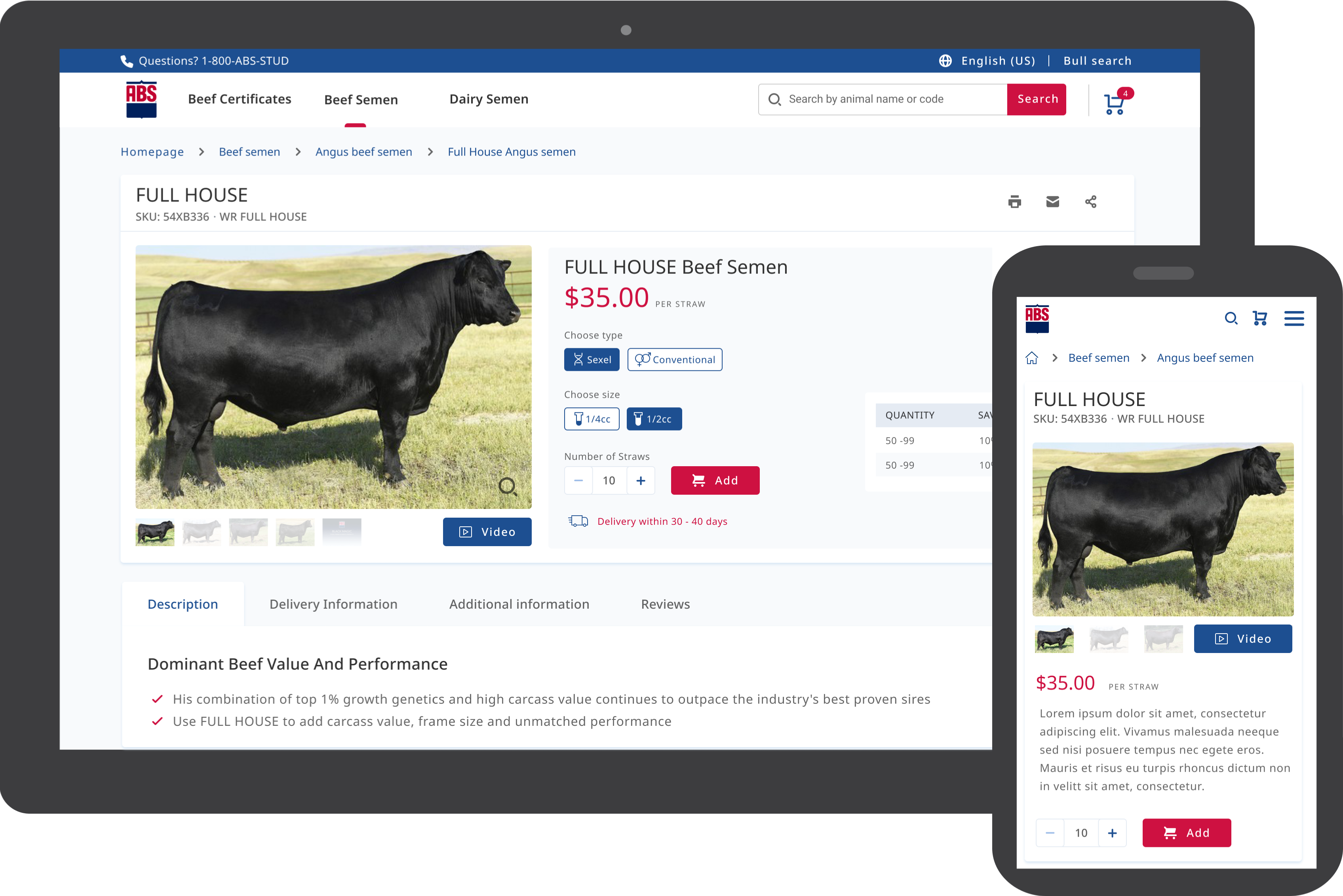Open the mobile hamburger menu icon

click(1294, 318)
